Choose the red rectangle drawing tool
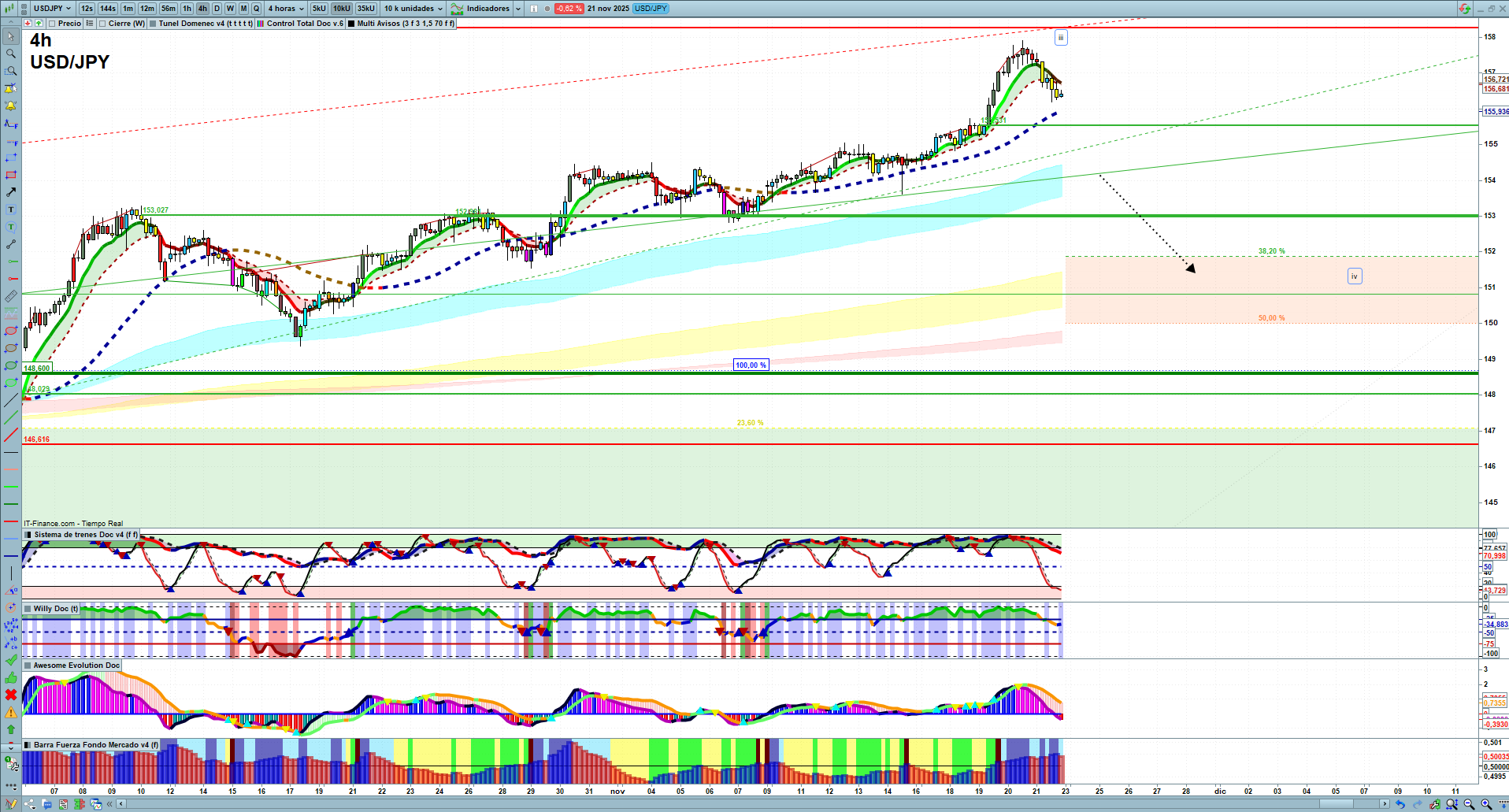Screen dimensions: 1509x812 11,175
